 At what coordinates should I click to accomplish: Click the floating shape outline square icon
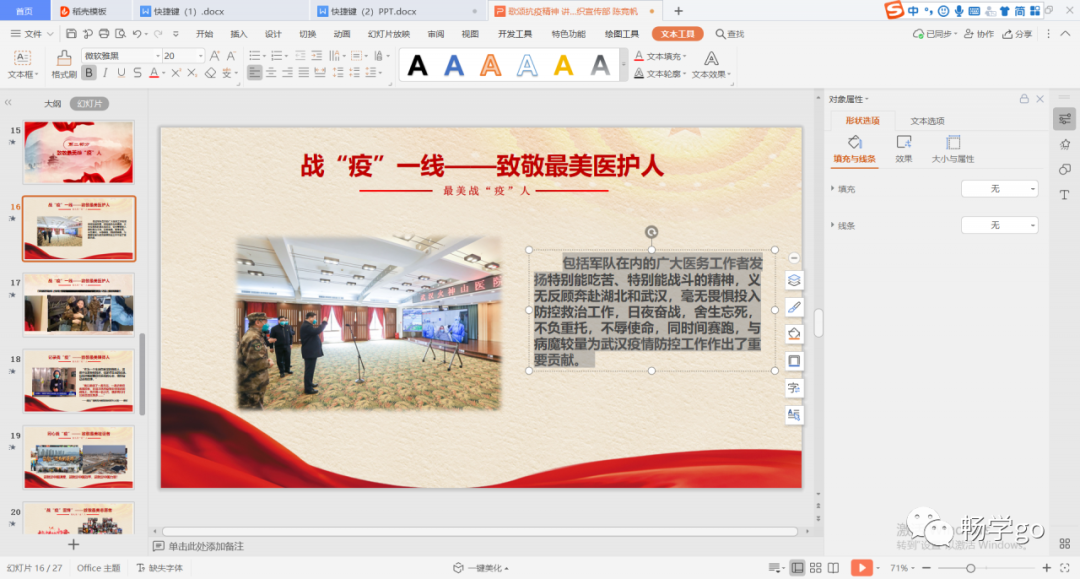[x=794, y=361]
